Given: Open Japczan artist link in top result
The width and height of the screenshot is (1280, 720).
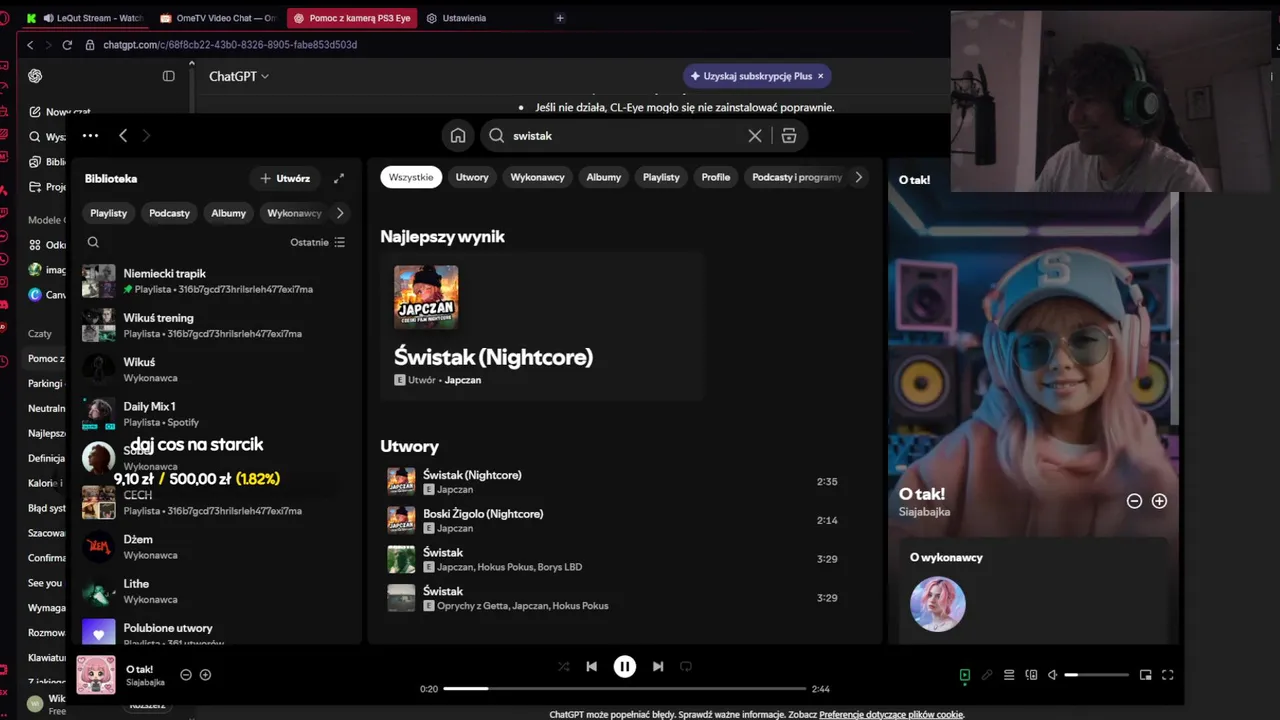Looking at the screenshot, I should [463, 380].
